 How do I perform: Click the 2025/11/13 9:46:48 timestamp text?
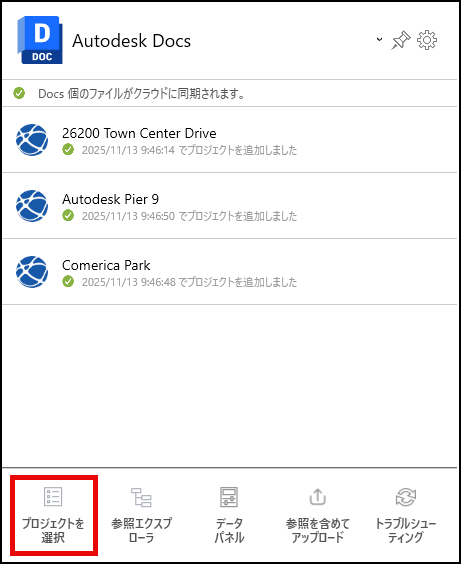pyautogui.click(x=128, y=282)
